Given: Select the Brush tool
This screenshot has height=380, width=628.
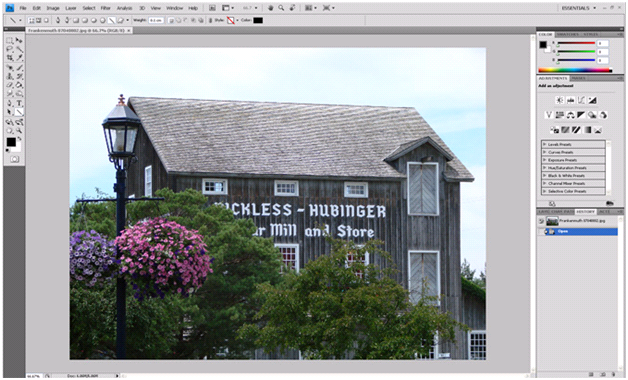Looking at the screenshot, I should (x=19, y=68).
